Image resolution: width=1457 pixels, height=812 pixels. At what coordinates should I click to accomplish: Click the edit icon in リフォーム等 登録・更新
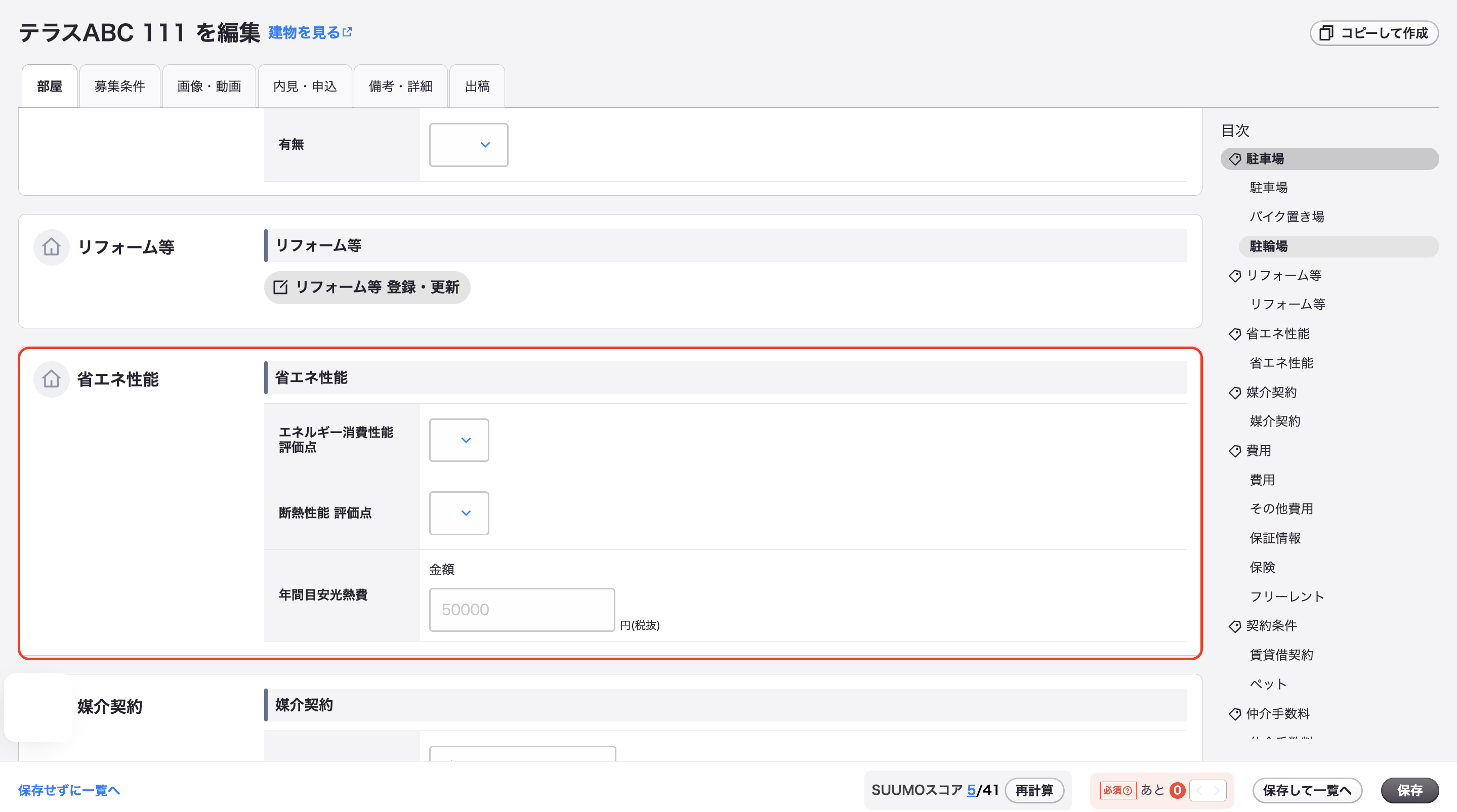click(280, 287)
